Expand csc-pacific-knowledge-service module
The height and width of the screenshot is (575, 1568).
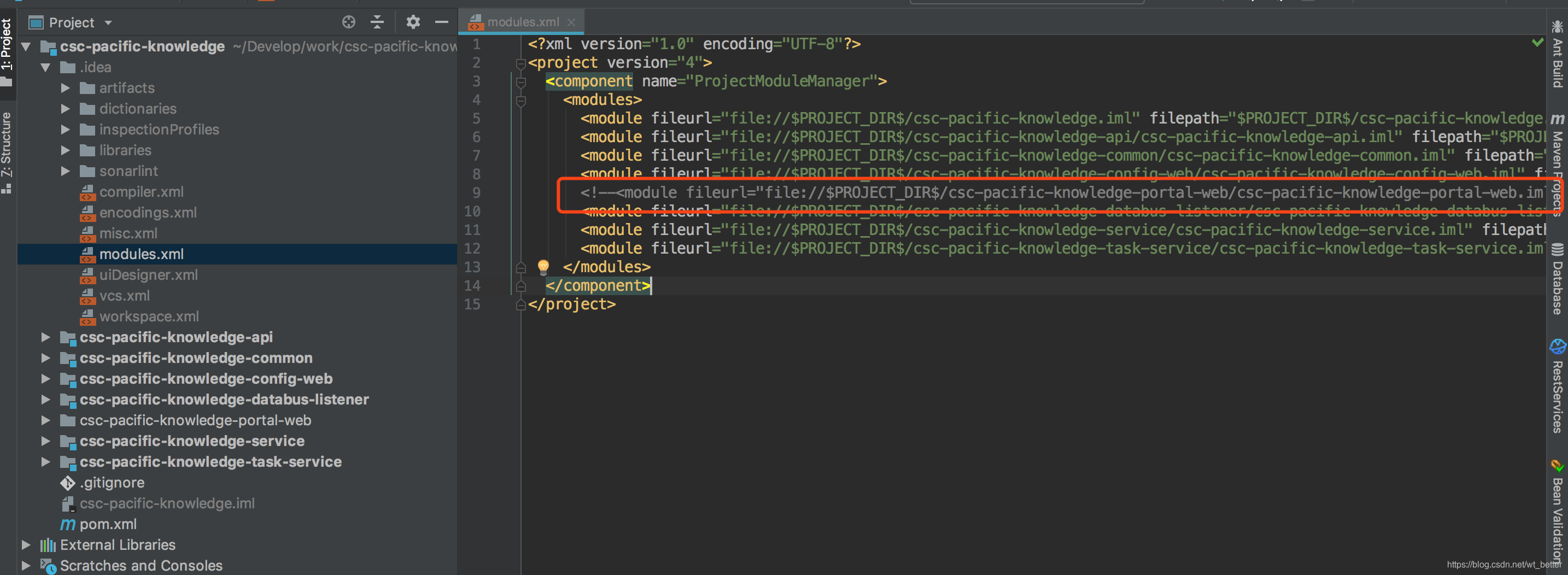[x=46, y=441]
